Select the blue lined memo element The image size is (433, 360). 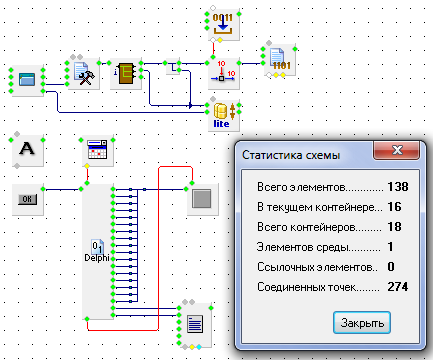point(195,325)
